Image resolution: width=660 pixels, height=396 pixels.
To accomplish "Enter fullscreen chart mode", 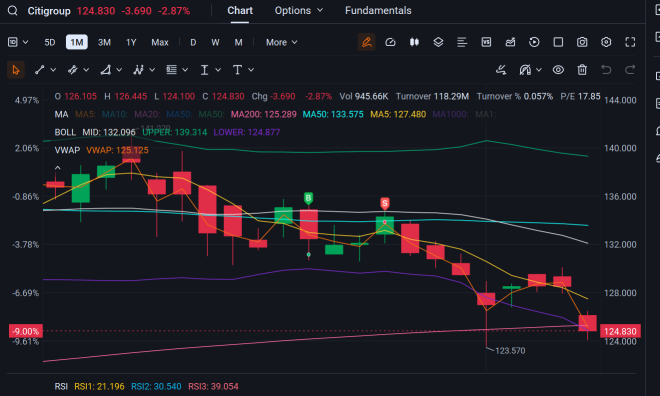I will tap(630, 42).
